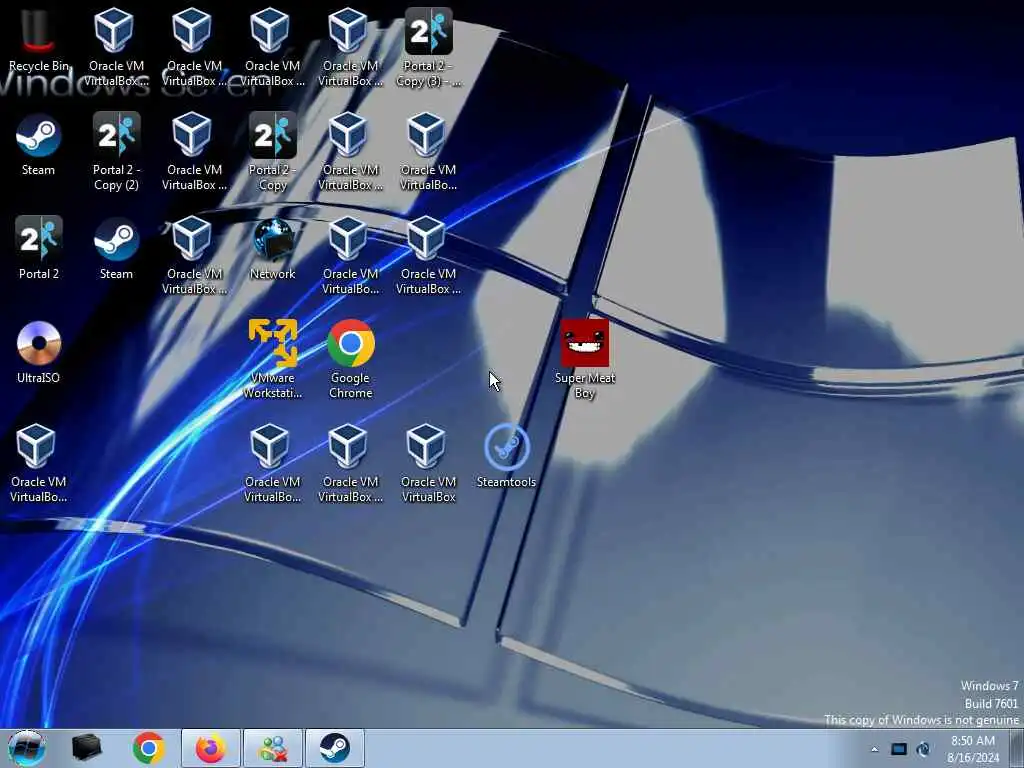Select the Portal 2 desktop icon above UltraISO

(39, 248)
